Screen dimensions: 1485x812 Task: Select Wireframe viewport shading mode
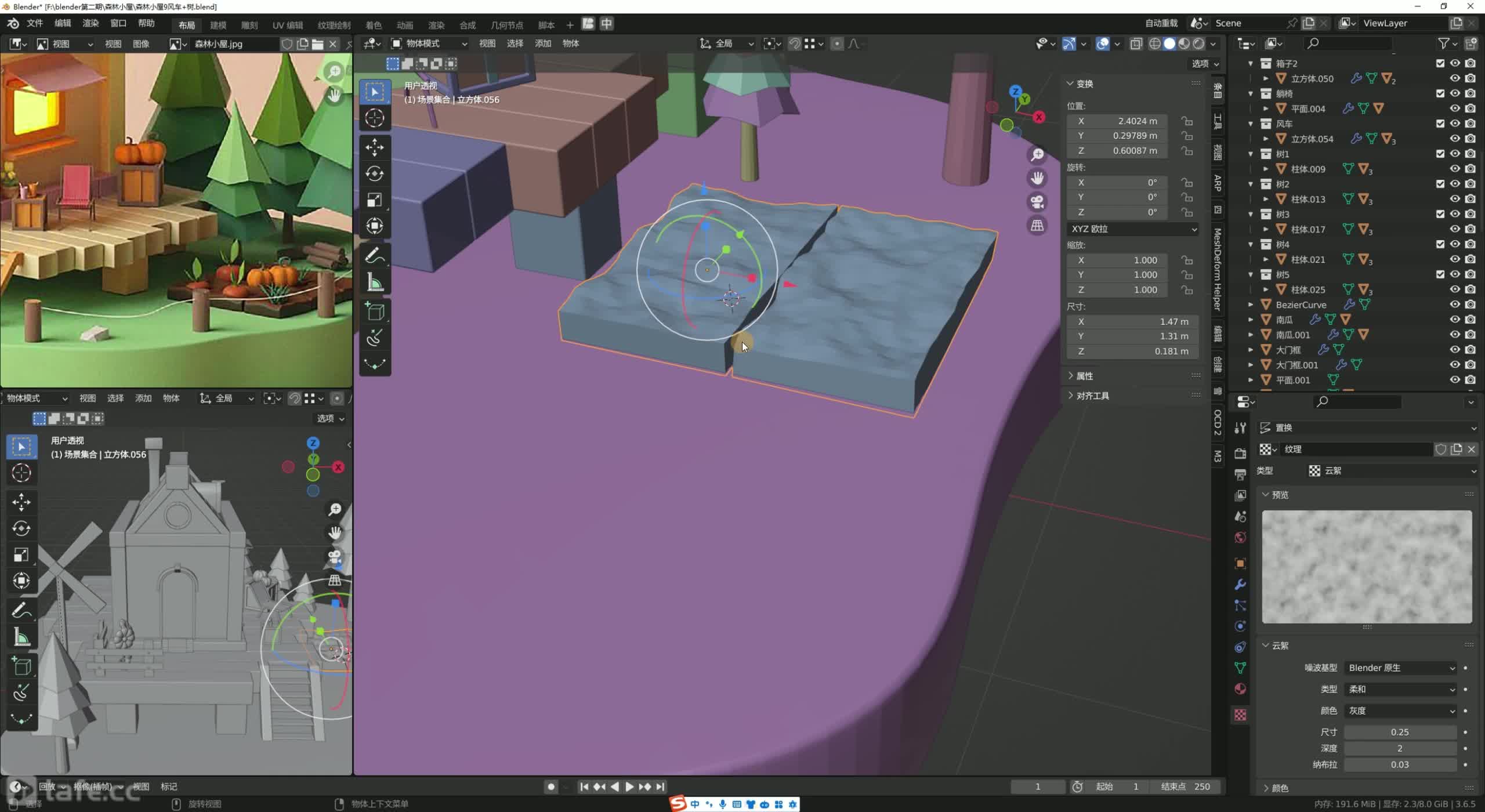point(1155,43)
